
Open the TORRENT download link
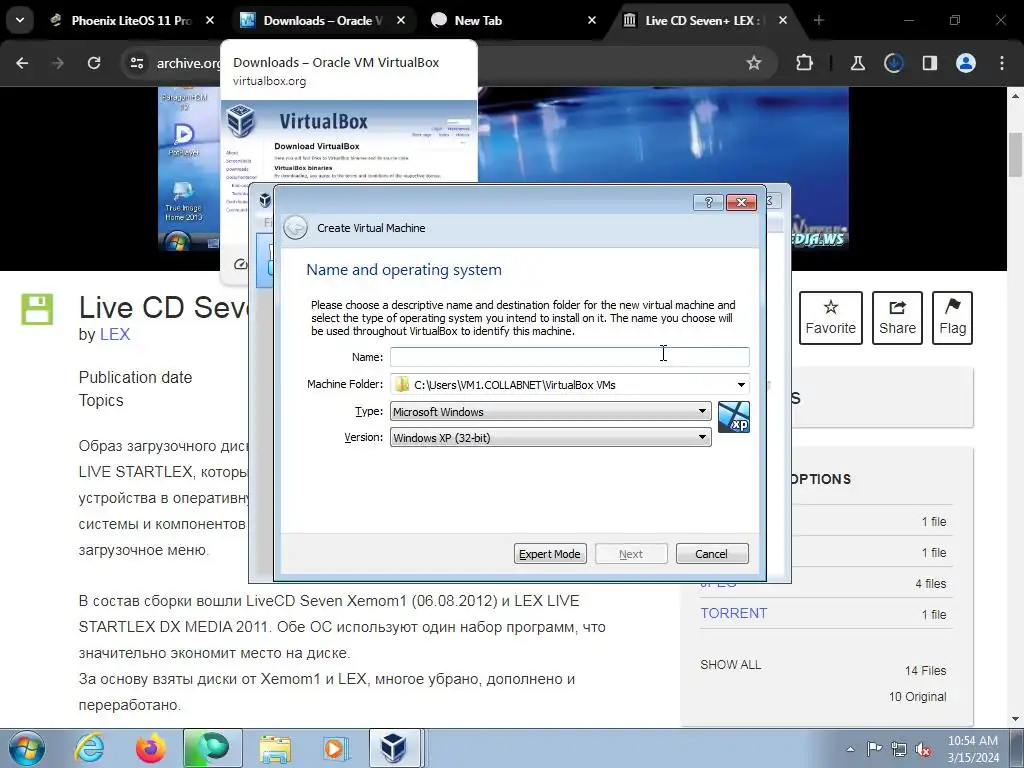[x=733, y=613]
